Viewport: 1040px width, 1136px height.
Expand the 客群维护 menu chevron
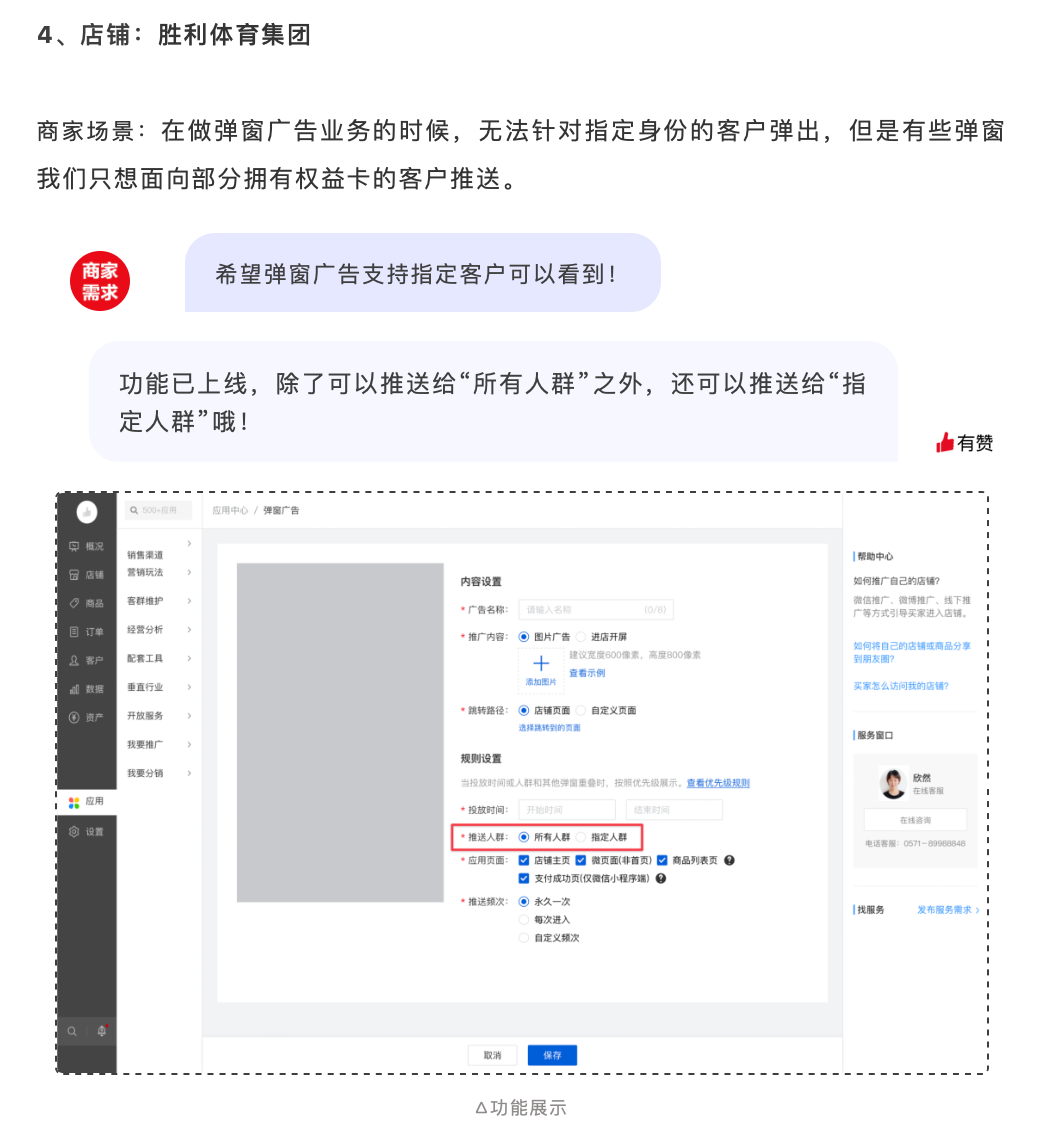point(189,601)
